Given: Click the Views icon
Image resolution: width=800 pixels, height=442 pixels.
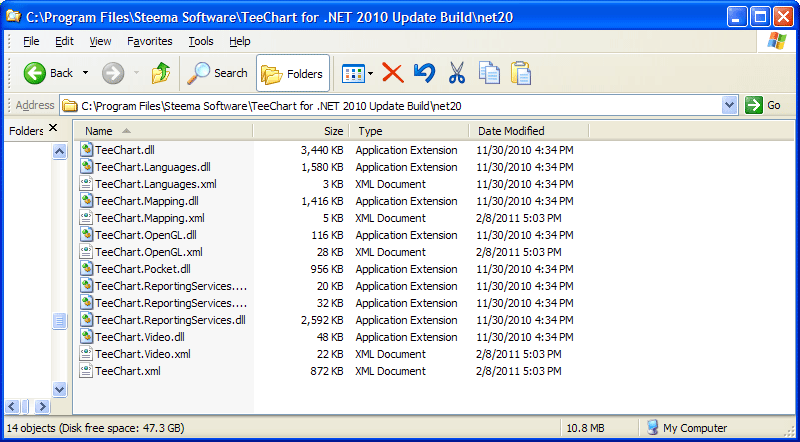Looking at the screenshot, I should click(354, 73).
